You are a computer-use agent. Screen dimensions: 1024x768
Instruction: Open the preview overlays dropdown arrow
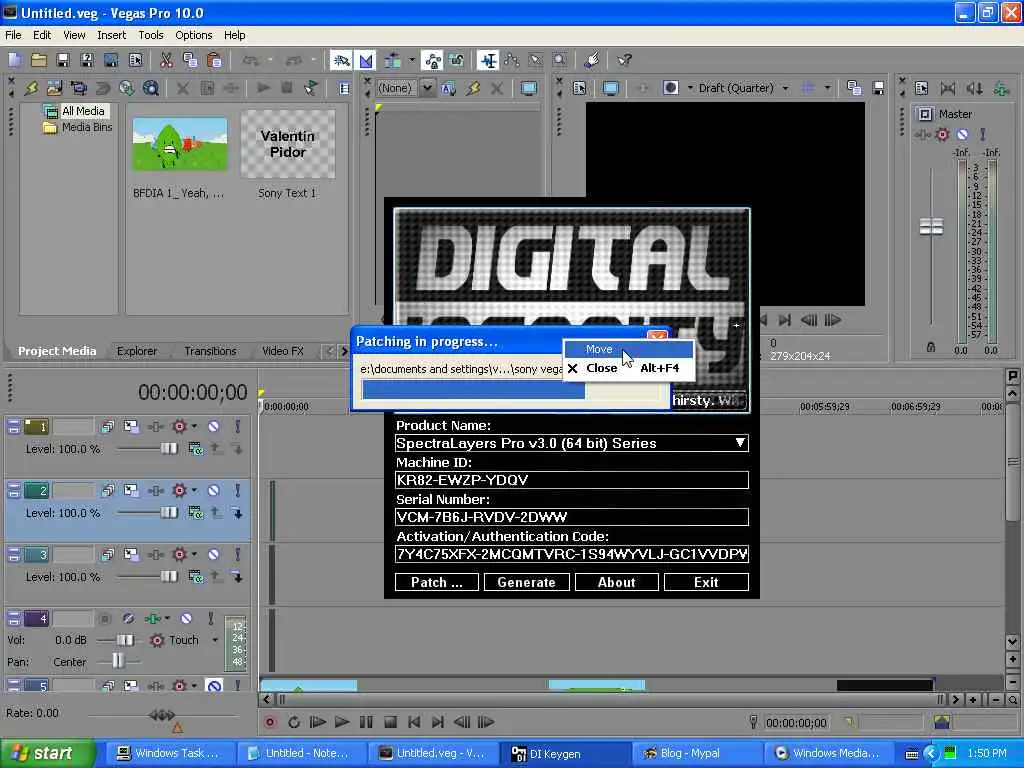pos(827,88)
